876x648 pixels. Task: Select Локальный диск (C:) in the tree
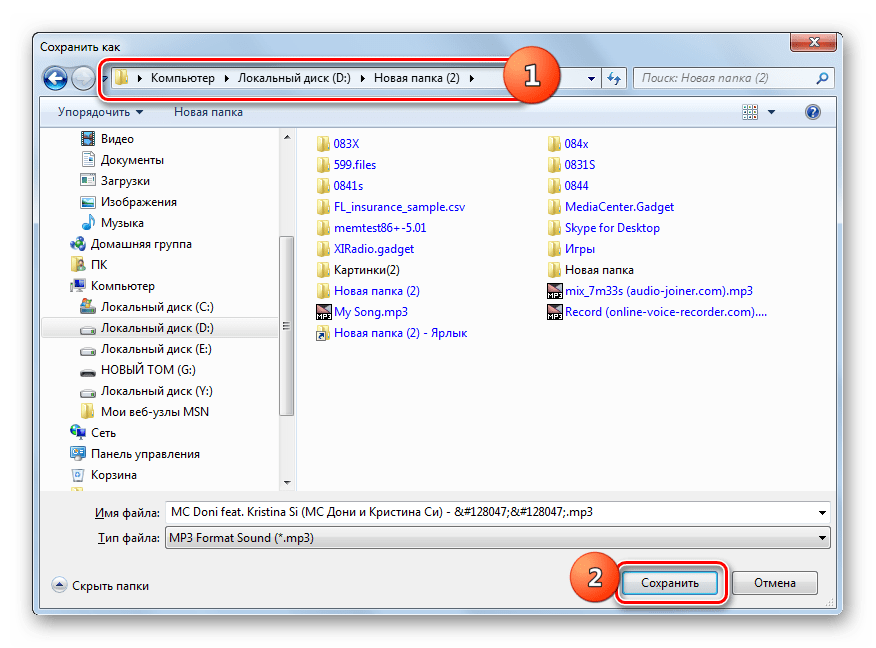click(x=156, y=307)
